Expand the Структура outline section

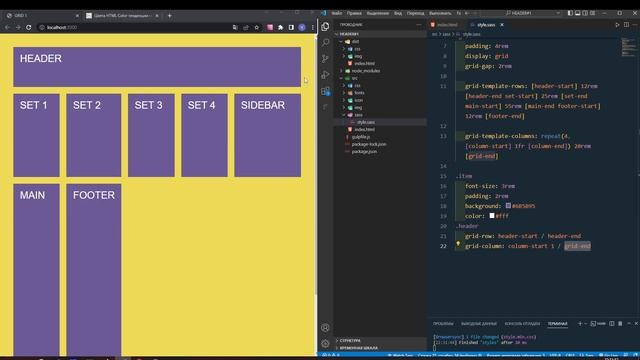pos(380,340)
